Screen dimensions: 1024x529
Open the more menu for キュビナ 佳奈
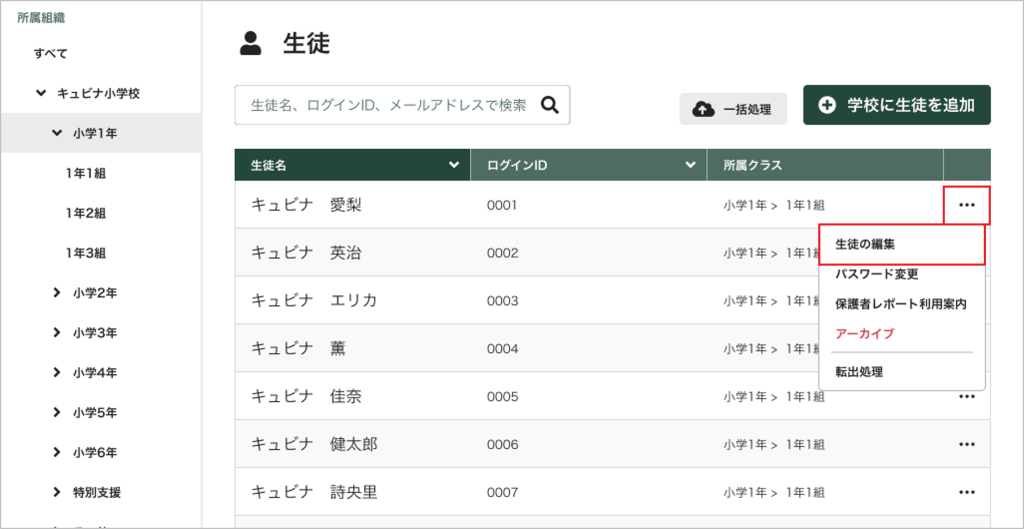pos(967,396)
